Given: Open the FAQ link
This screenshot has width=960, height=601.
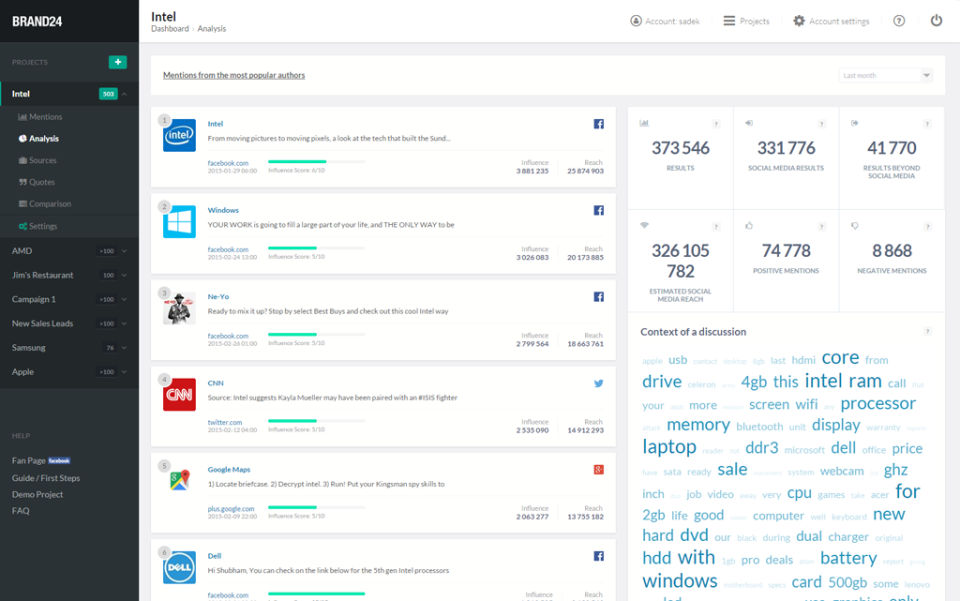Looking at the screenshot, I should 20,510.
